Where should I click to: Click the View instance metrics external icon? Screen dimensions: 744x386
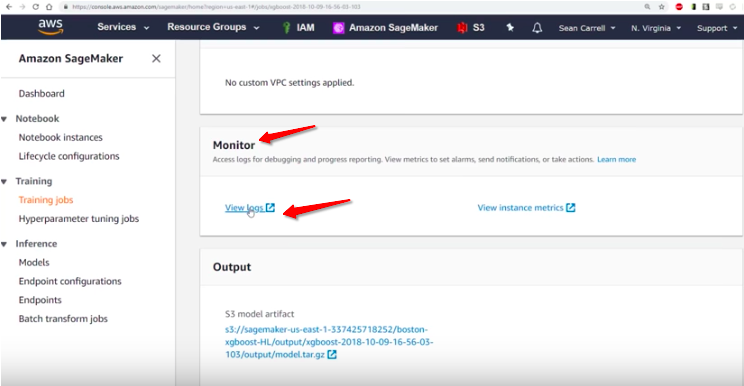coord(570,207)
